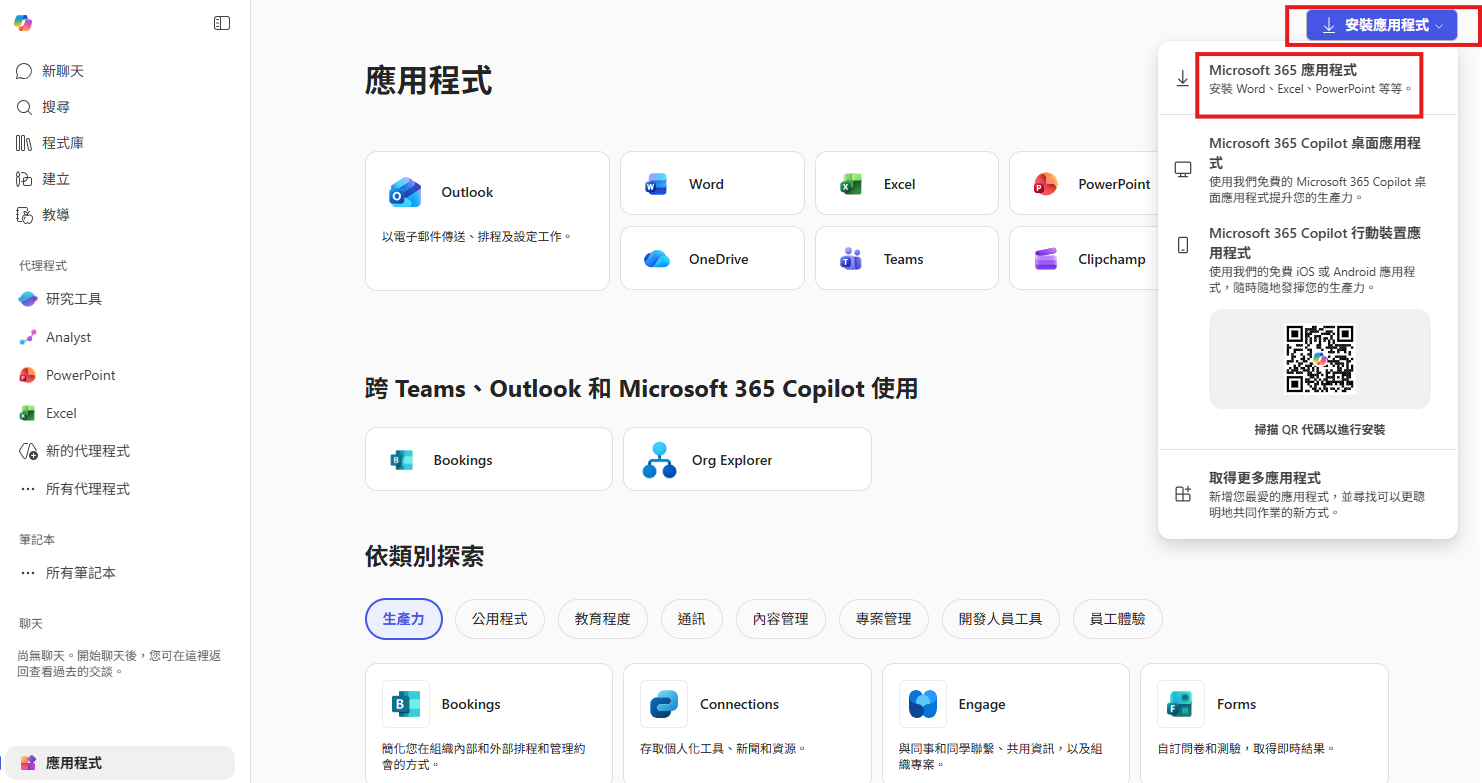
Task: Open the Bookings card beside Connections
Action: click(x=489, y=723)
